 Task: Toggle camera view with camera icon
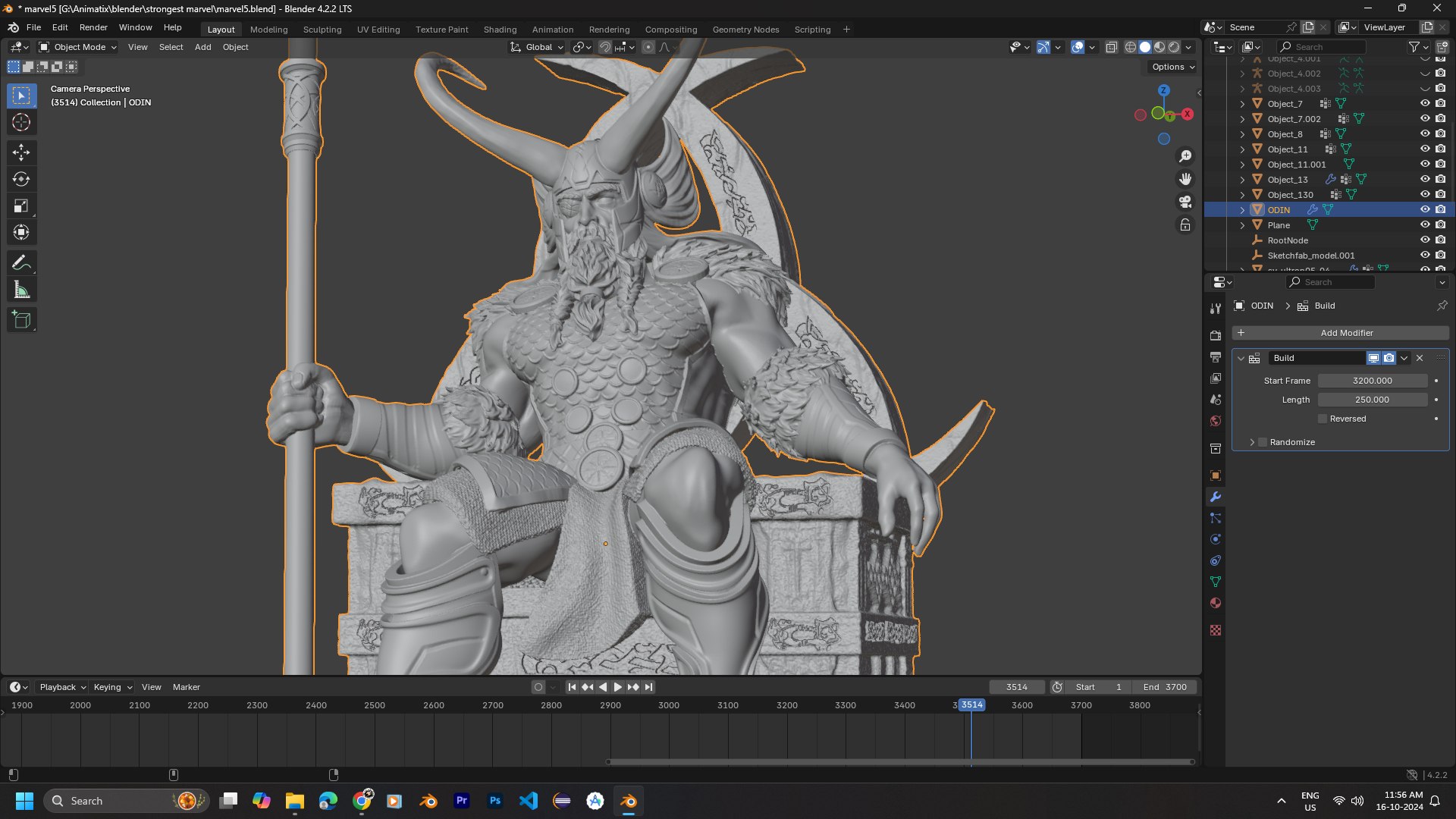1185,202
